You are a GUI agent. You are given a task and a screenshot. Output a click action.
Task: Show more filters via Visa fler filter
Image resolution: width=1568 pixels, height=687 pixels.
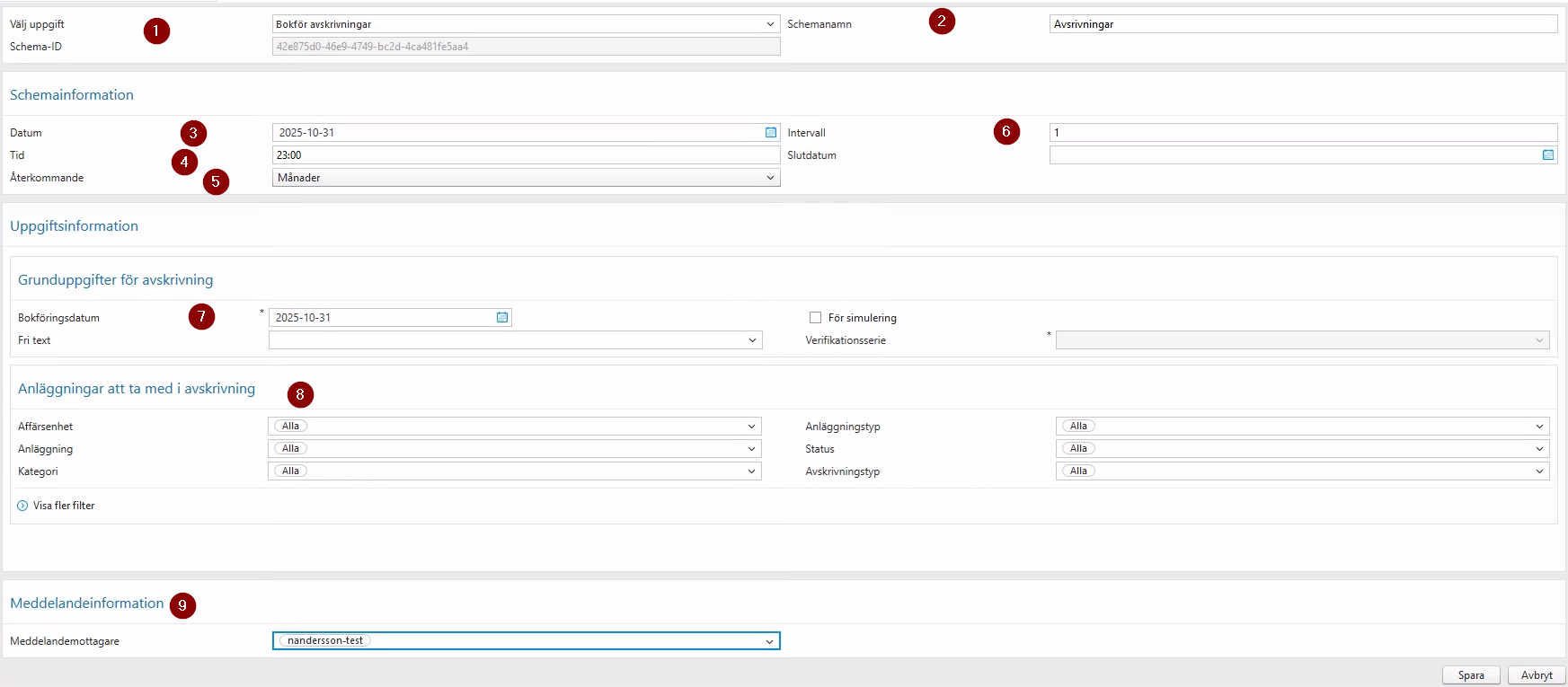coord(64,506)
